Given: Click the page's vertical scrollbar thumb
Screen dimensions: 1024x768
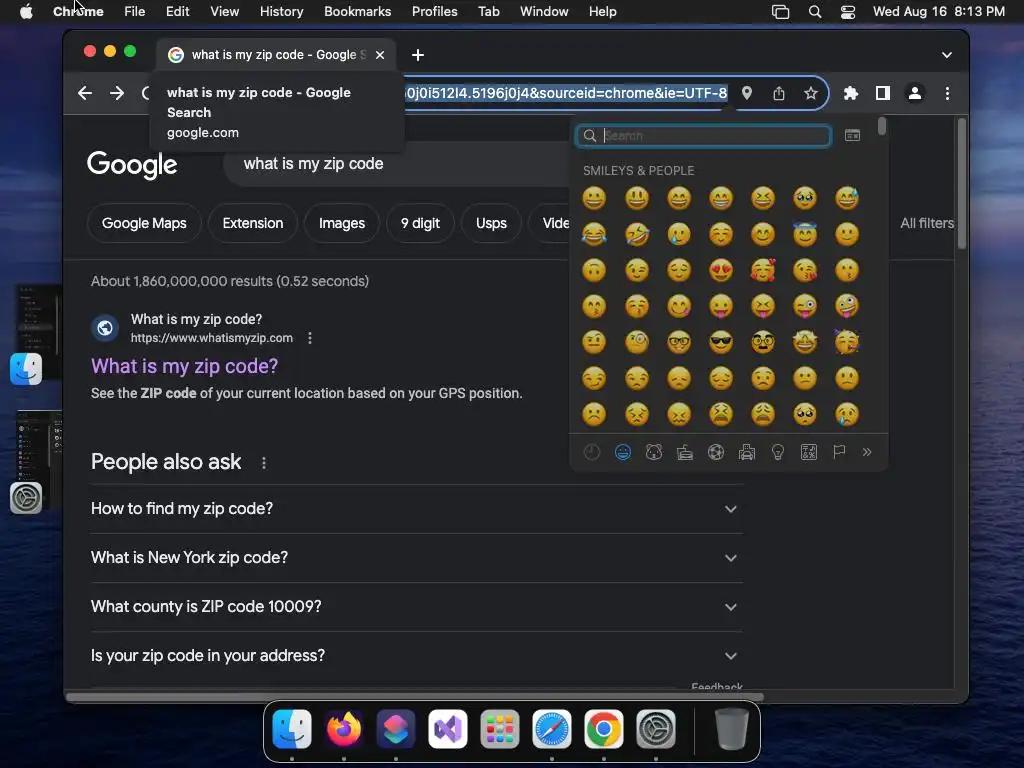Looking at the screenshot, I should [x=961, y=184].
